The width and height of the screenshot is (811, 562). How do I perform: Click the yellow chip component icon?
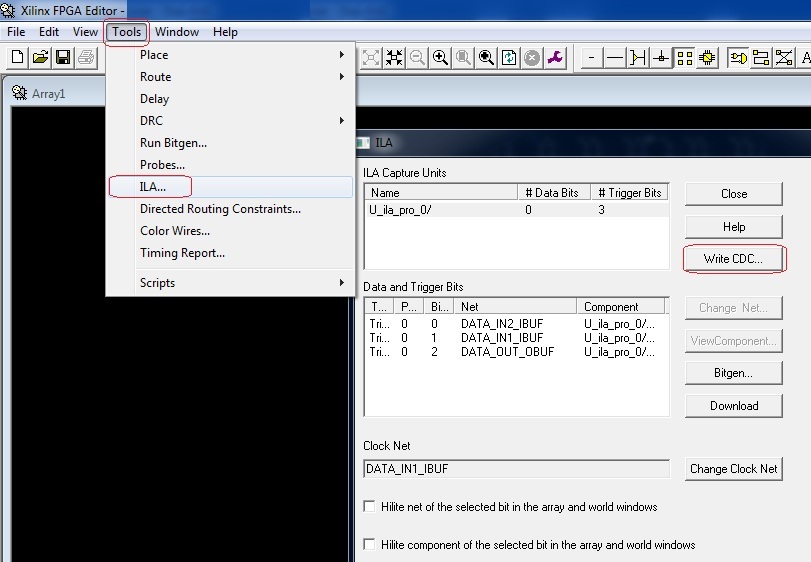(708, 58)
